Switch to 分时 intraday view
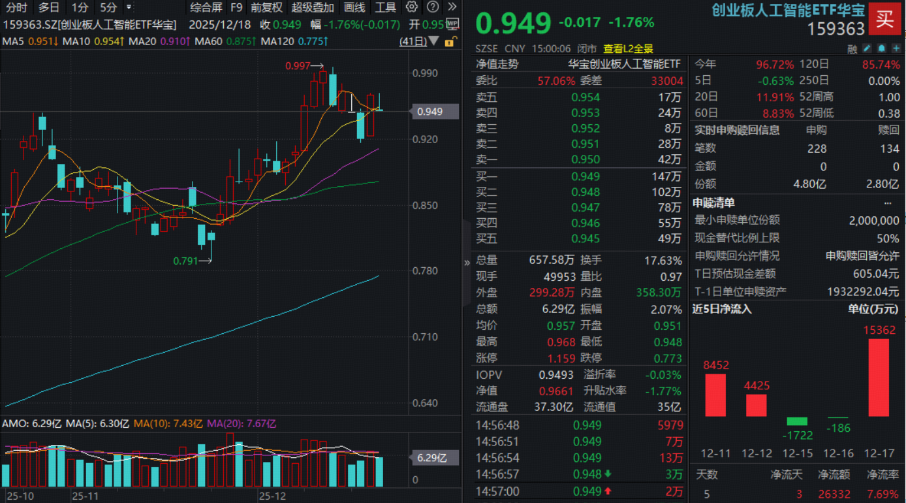The image size is (906, 503). click(16, 8)
